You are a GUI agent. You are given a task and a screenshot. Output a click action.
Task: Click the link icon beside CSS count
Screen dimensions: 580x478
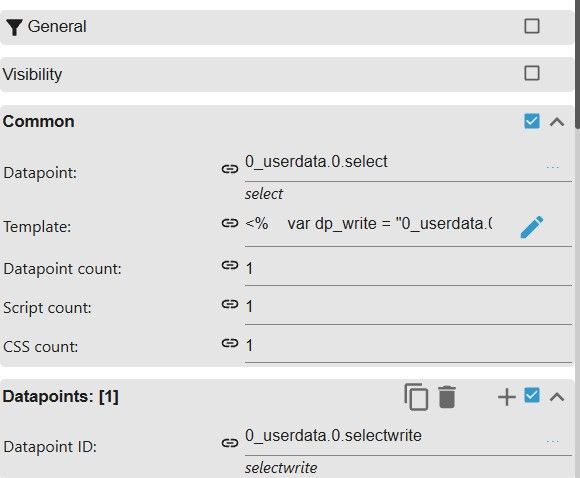[x=230, y=343]
